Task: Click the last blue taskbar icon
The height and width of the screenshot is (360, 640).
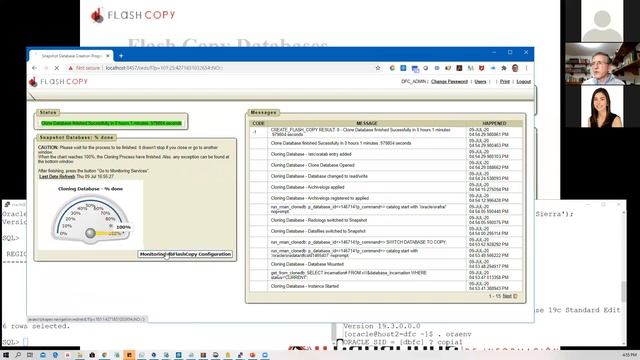Action: point(265,355)
